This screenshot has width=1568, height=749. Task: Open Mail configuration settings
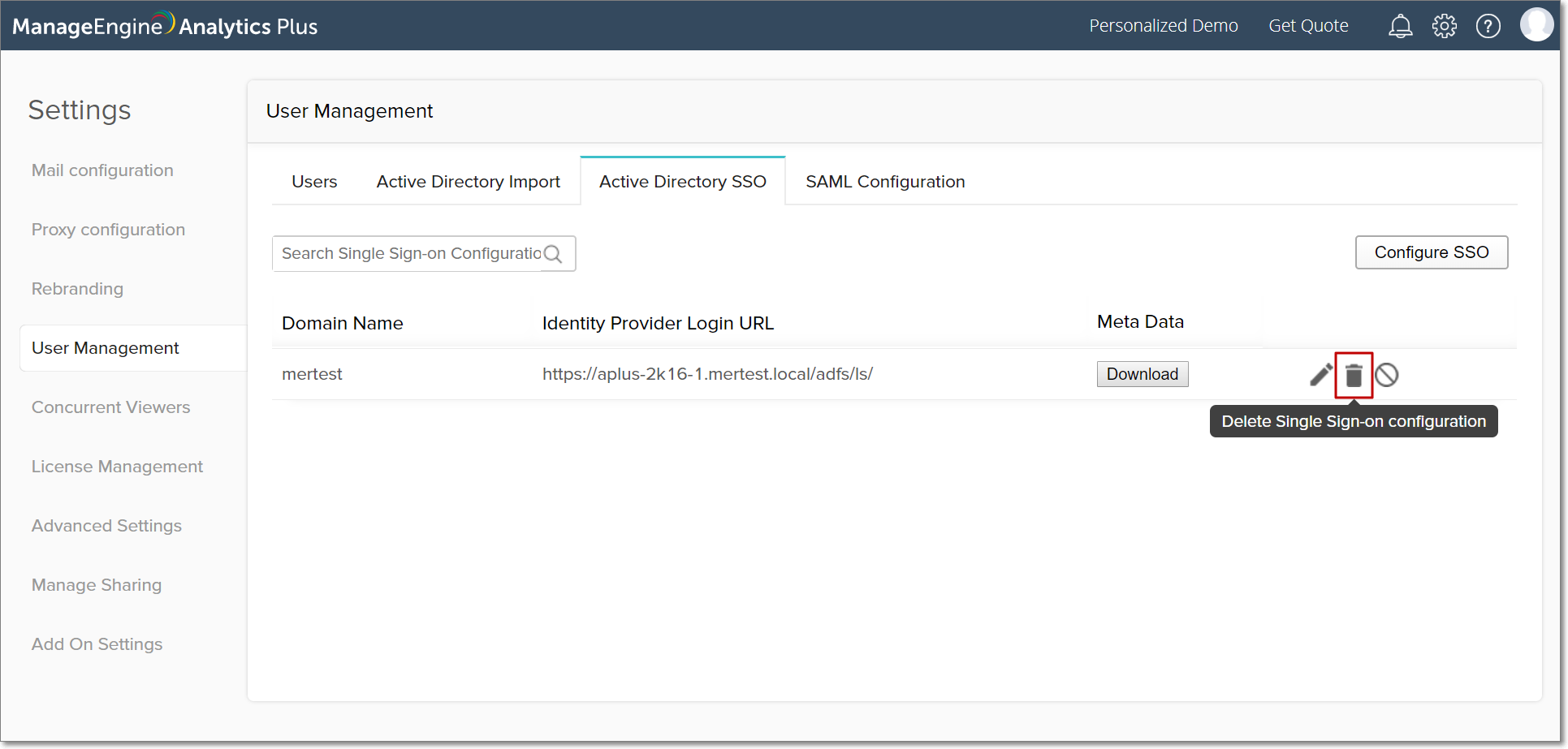[102, 170]
